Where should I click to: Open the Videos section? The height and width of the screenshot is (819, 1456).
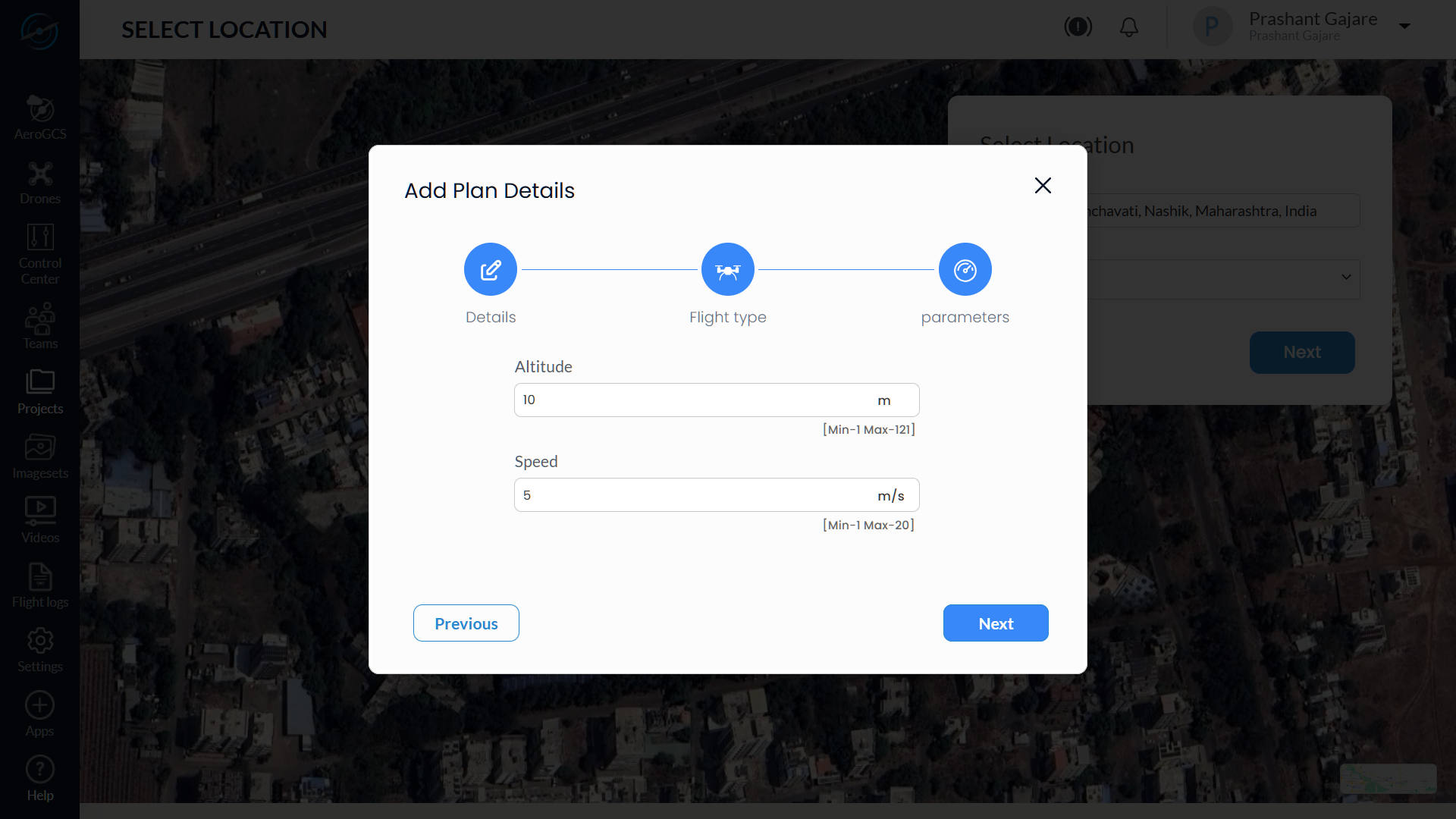click(x=40, y=521)
